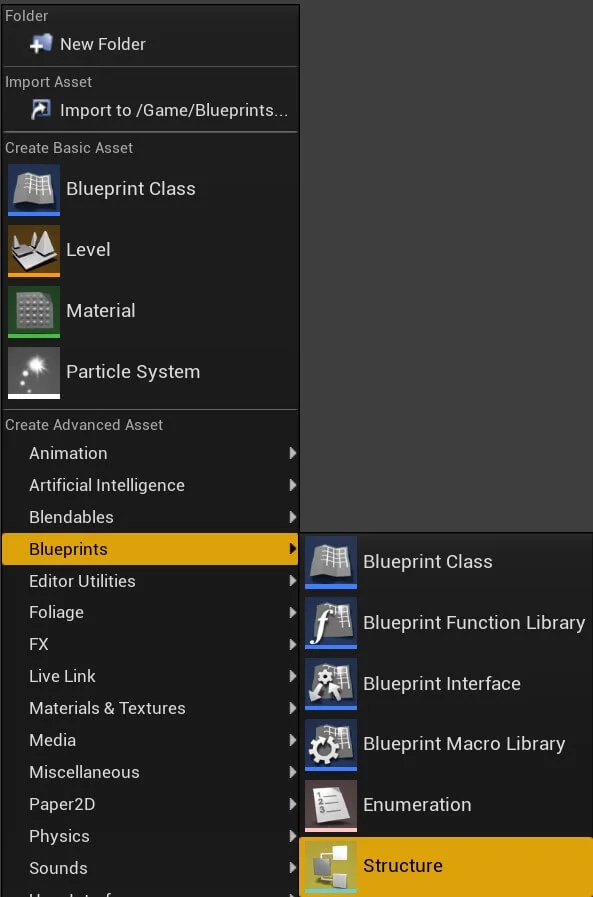This screenshot has height=897, width=593.
Task: Select the Level asset icon
Action: click(34, 251)
